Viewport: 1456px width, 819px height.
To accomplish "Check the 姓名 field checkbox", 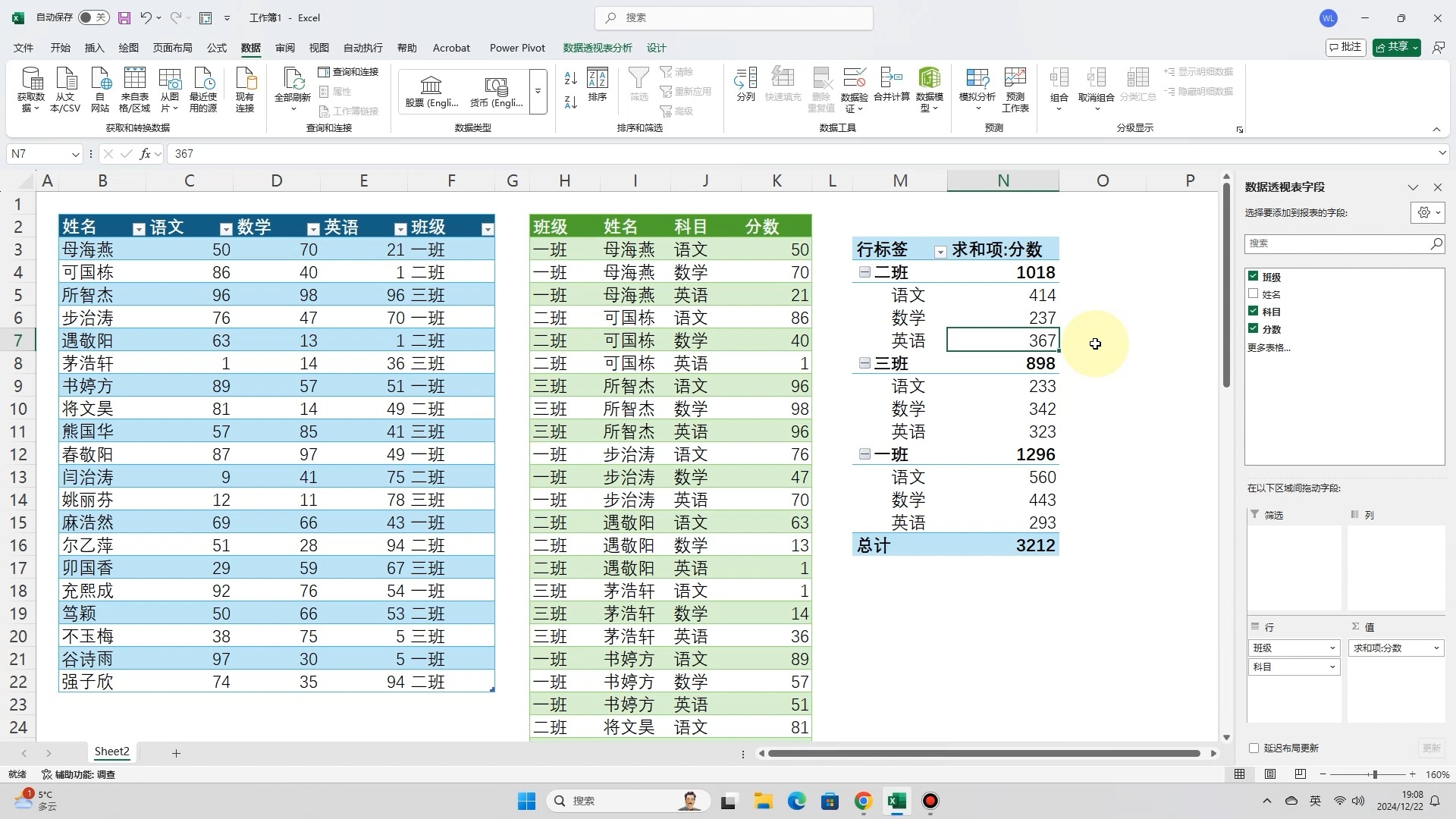I will click(1253, 293).
